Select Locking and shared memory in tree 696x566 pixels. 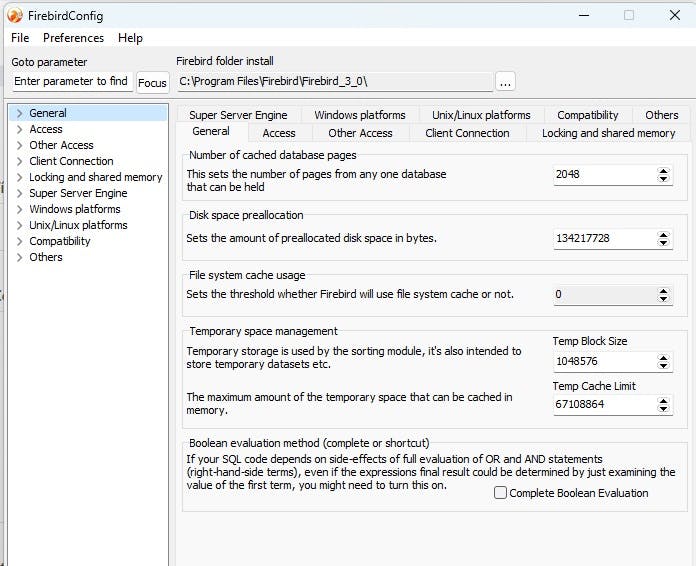coord(95,177)
